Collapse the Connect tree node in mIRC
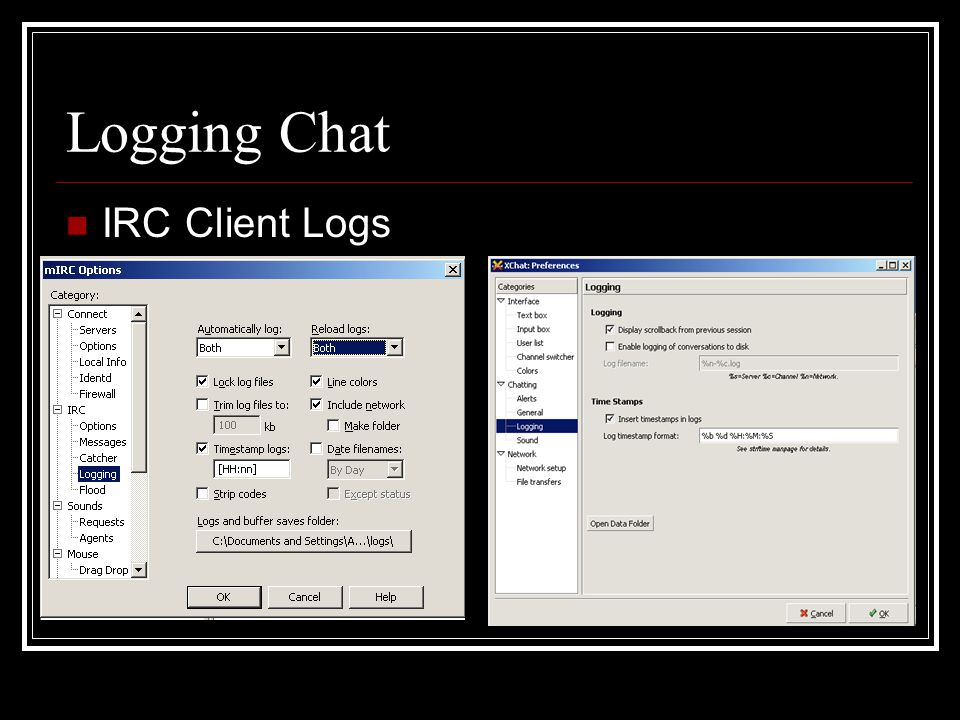Image resolution: width=960 pixels, height=720 pixels. pos(58,313)
